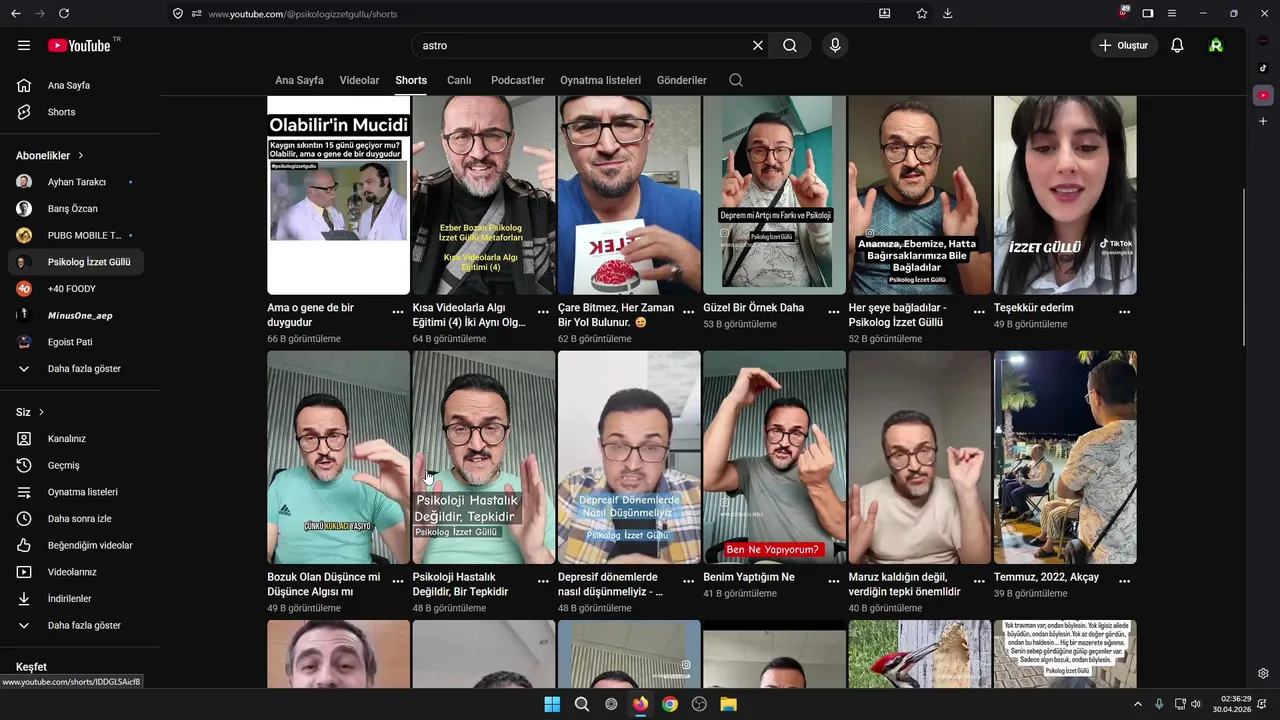Open İndirilenler in the sidebar
Screen dimensions: 1280x720
tap(76, 599)
